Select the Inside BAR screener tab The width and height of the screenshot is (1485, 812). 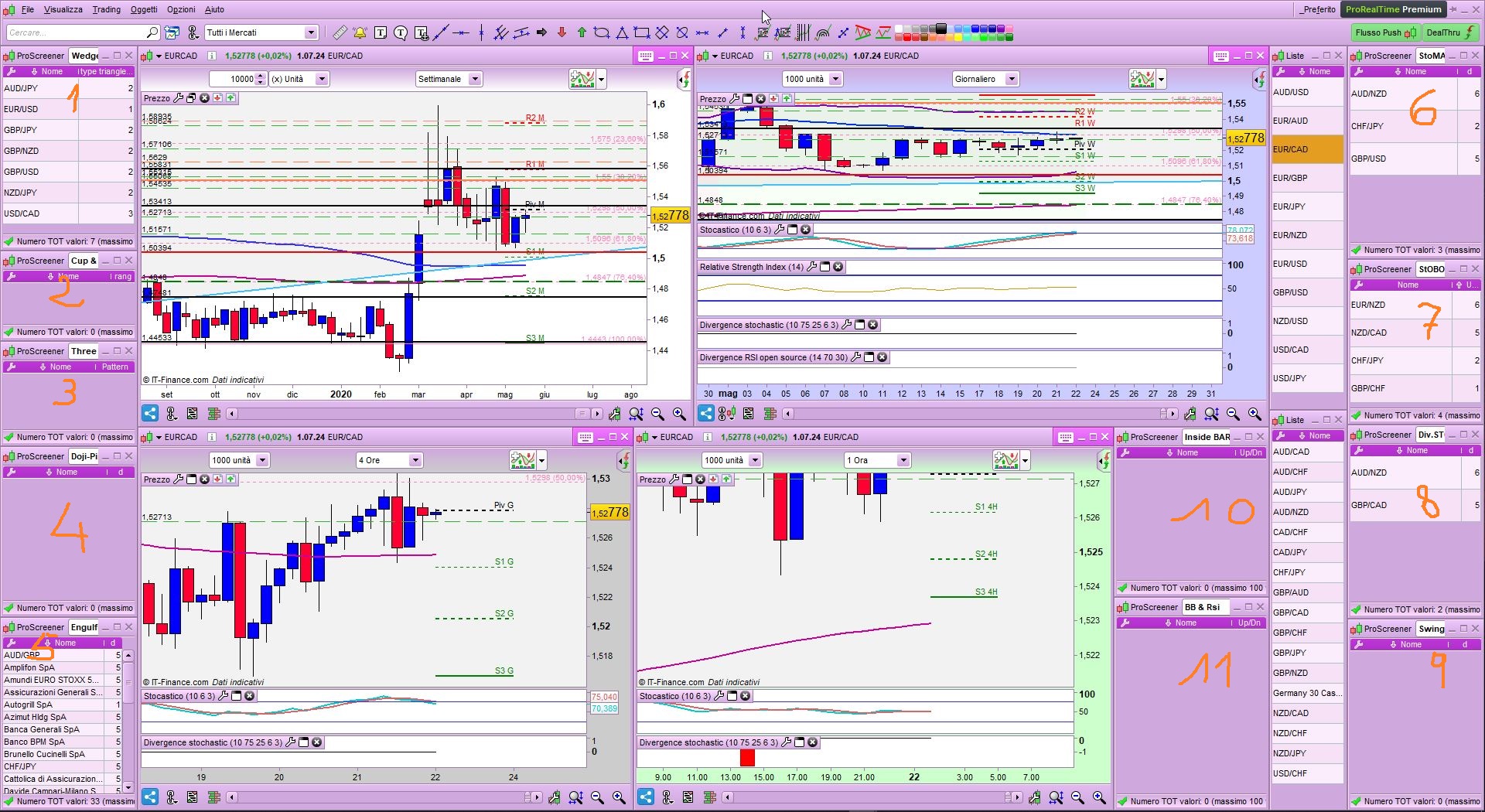pyautogui.click(x=1207, y=437)
